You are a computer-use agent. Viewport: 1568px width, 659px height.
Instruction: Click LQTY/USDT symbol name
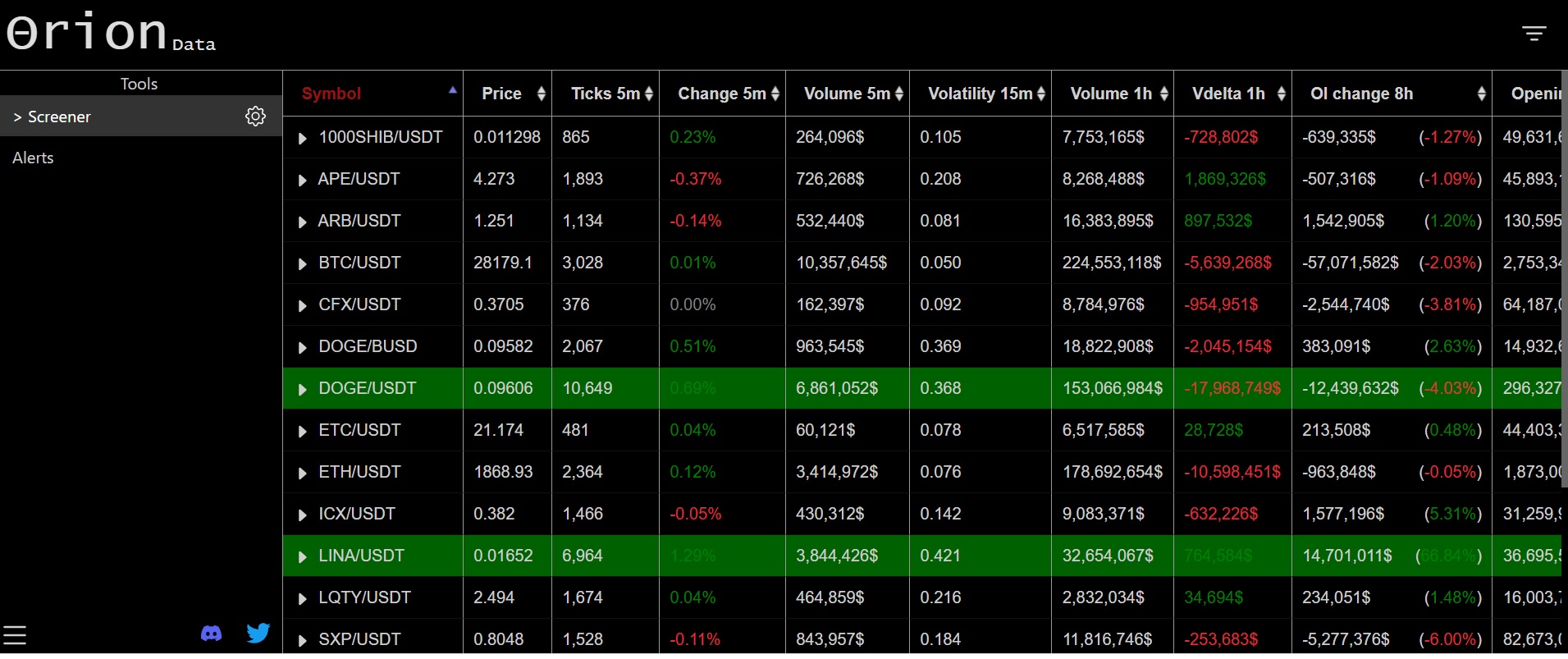364,597
